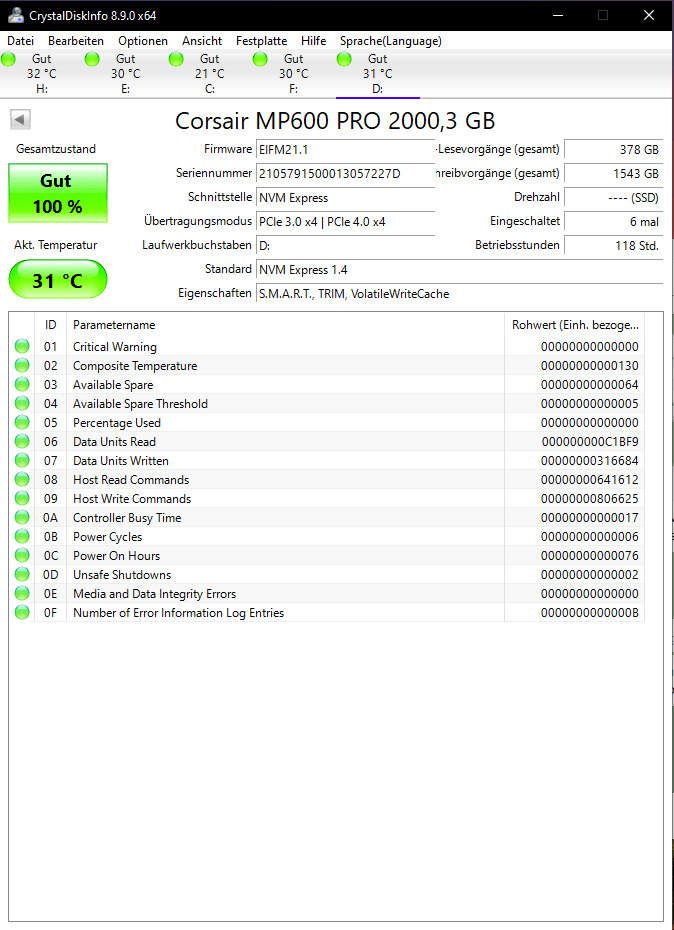Open the Optionen menu
674x930 pixels.
[143, 41]
